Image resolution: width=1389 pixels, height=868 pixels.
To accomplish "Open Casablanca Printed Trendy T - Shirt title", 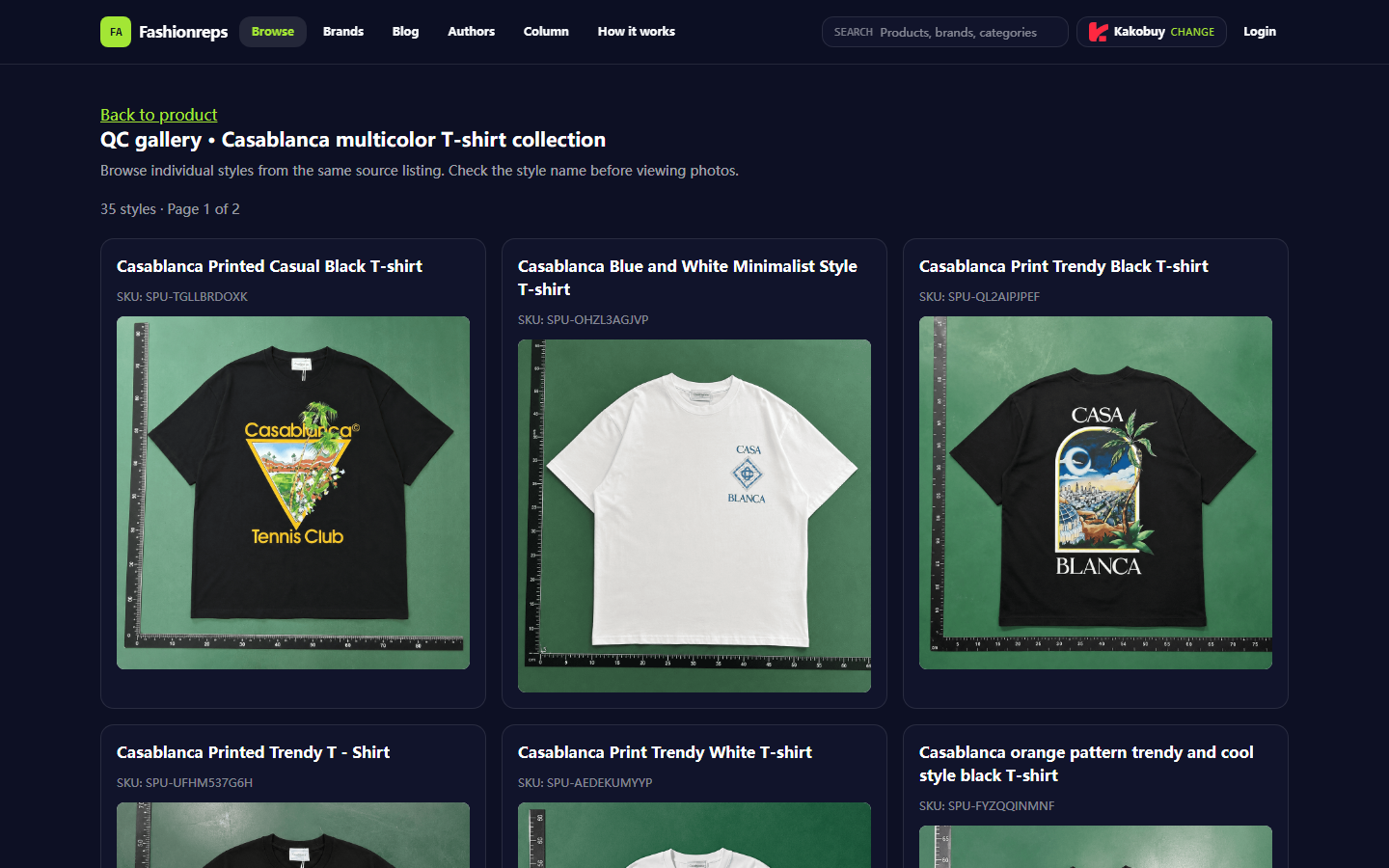I will 253,752.
